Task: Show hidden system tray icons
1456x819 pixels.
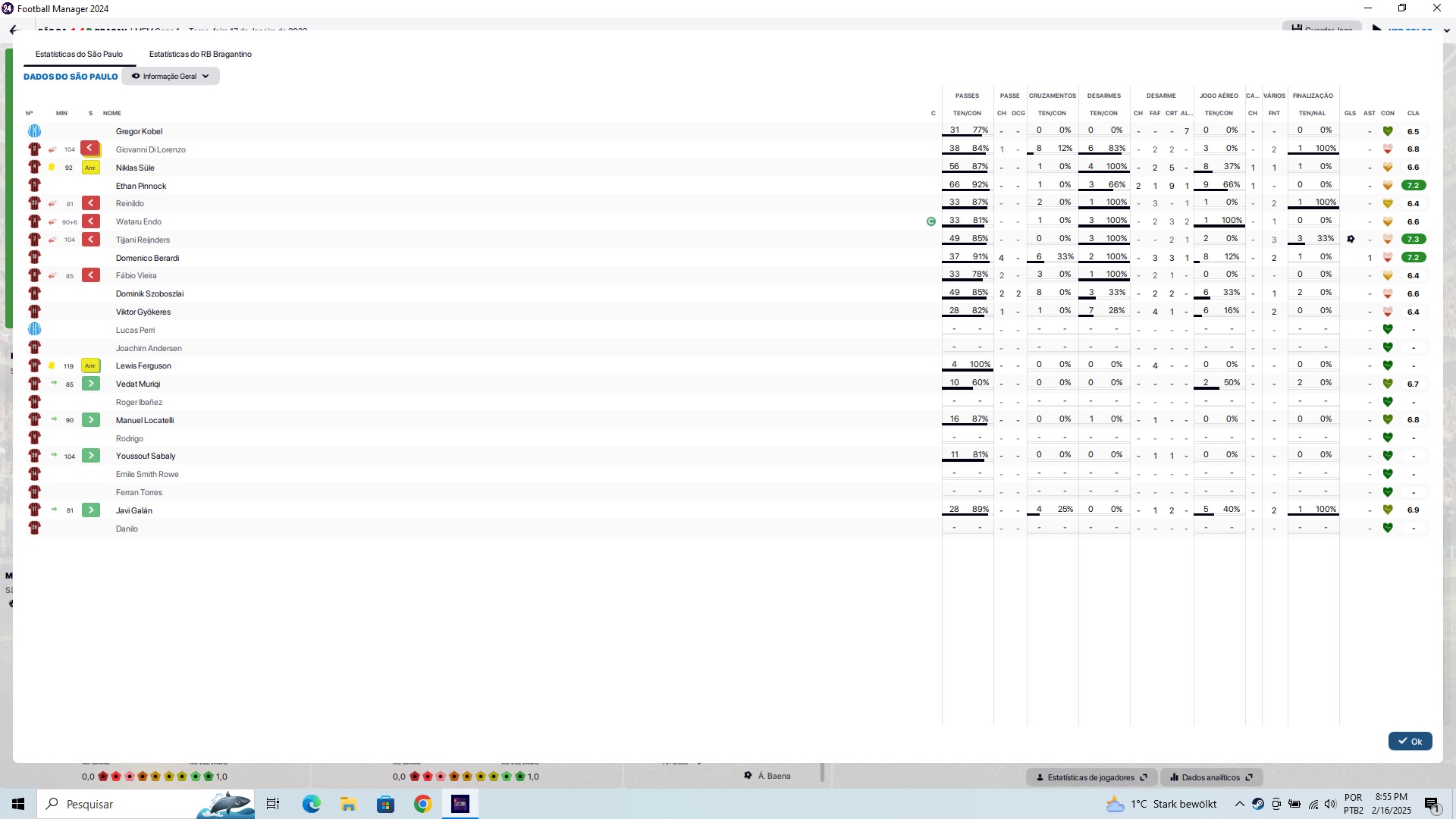Action: [1239, 804]
